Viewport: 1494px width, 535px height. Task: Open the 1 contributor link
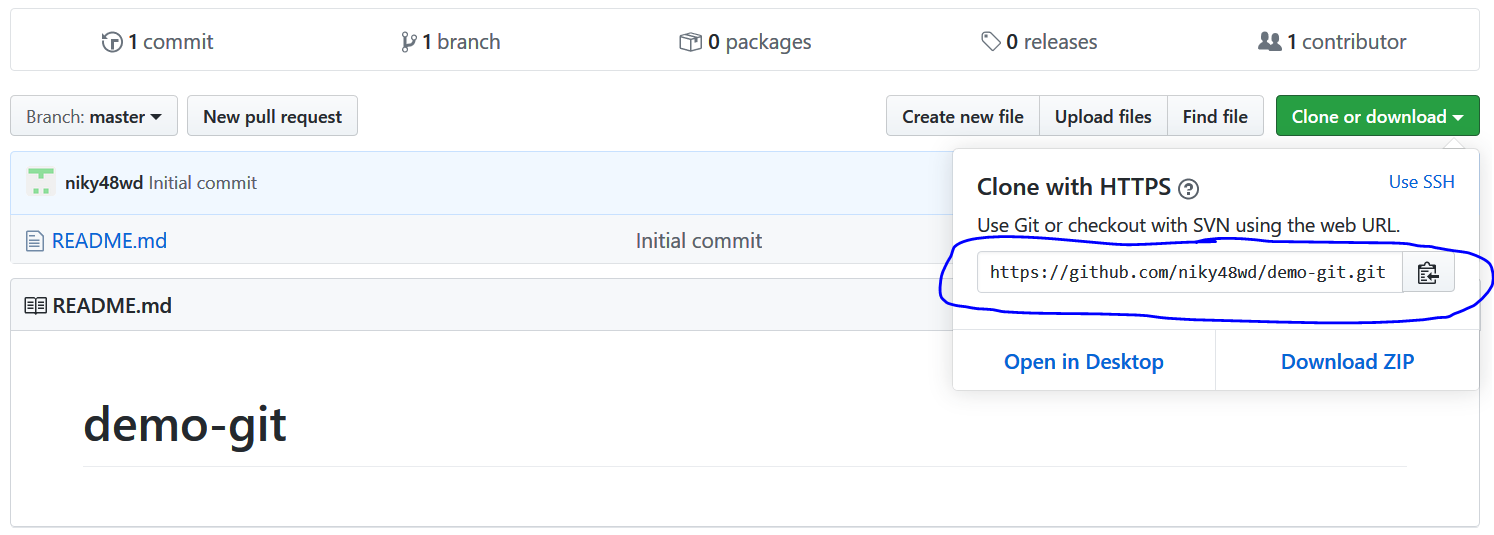1332,42
